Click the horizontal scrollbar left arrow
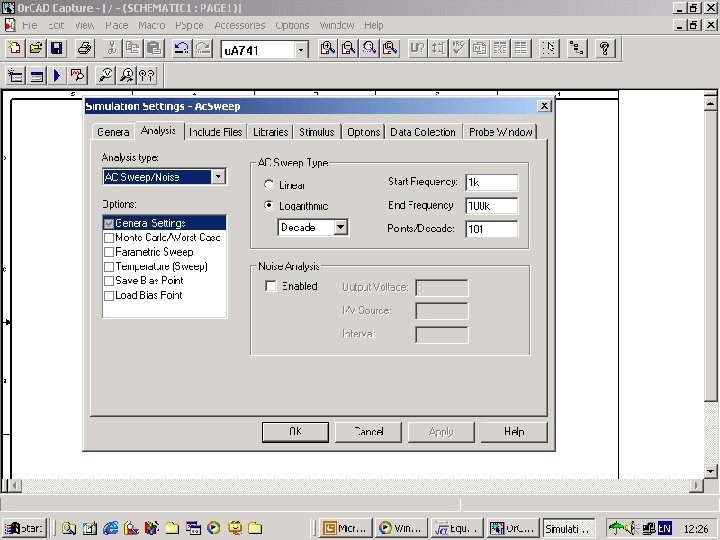 [15, 485]
